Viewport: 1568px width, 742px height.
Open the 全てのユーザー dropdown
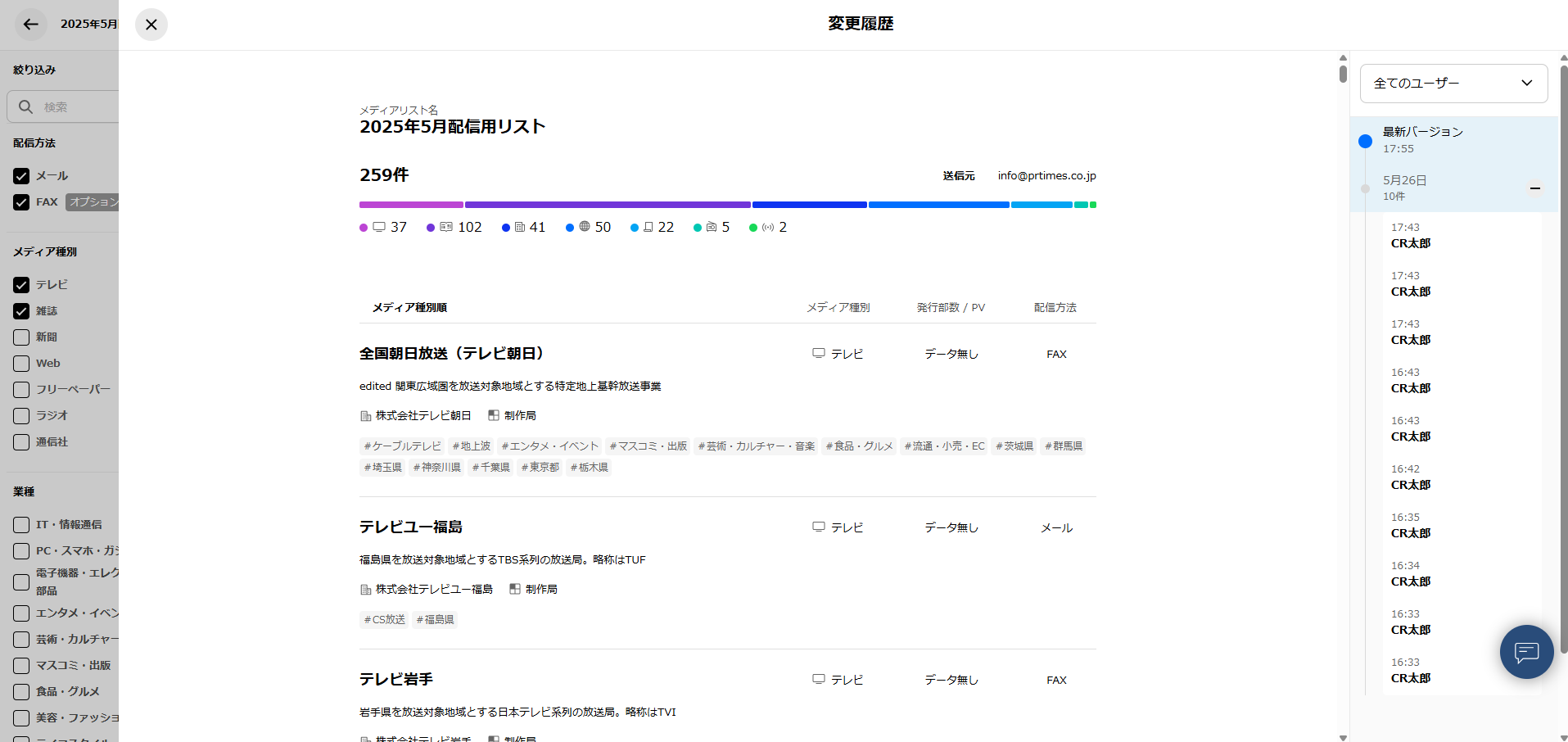[x=1453, y=84]
